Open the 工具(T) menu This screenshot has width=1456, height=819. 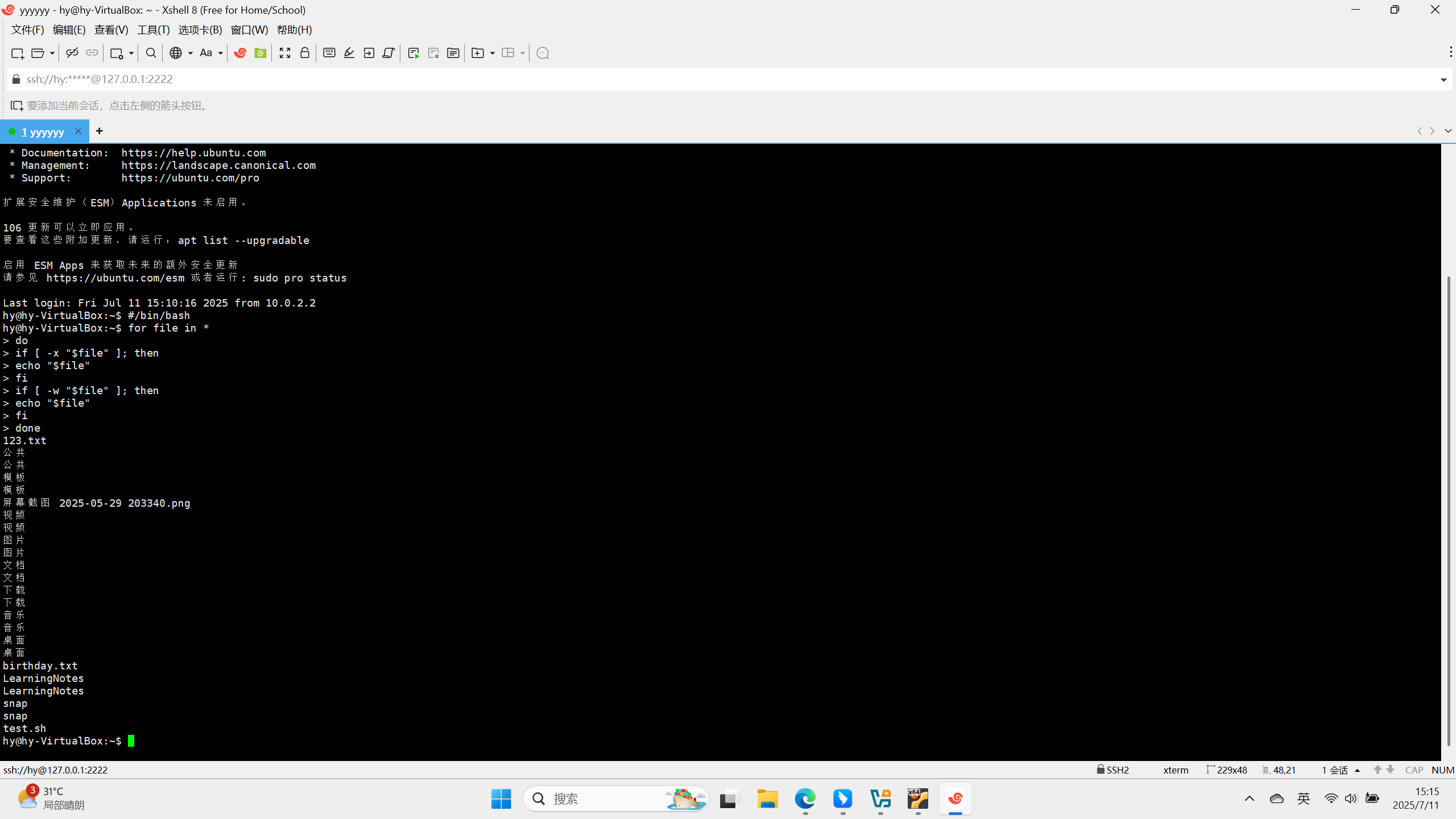(x=153, y=30)
